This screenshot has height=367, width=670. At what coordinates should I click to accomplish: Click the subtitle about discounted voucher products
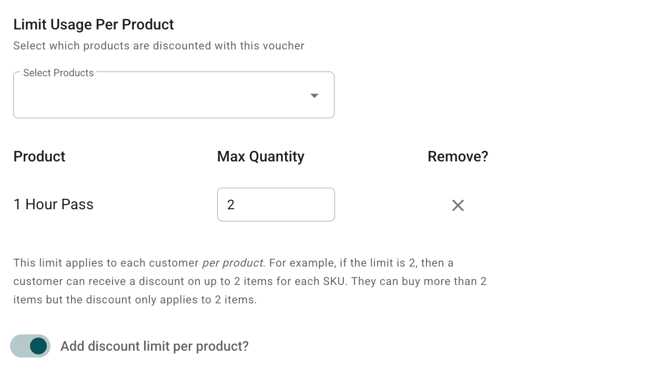(159, 46)
